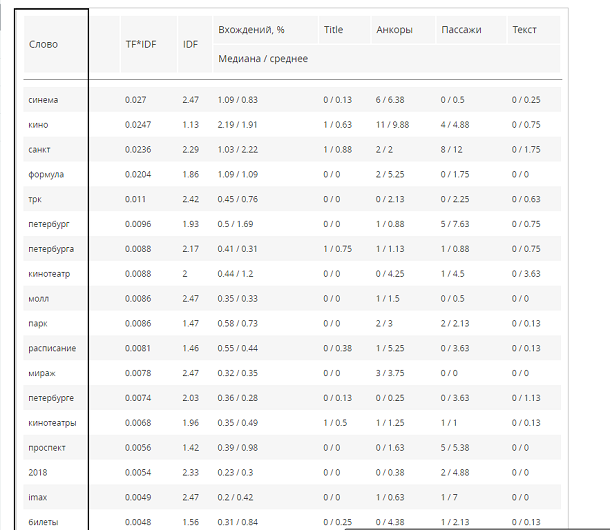Click the word мираж
Viewport: 610px width, 530px height.
[42, 374]
